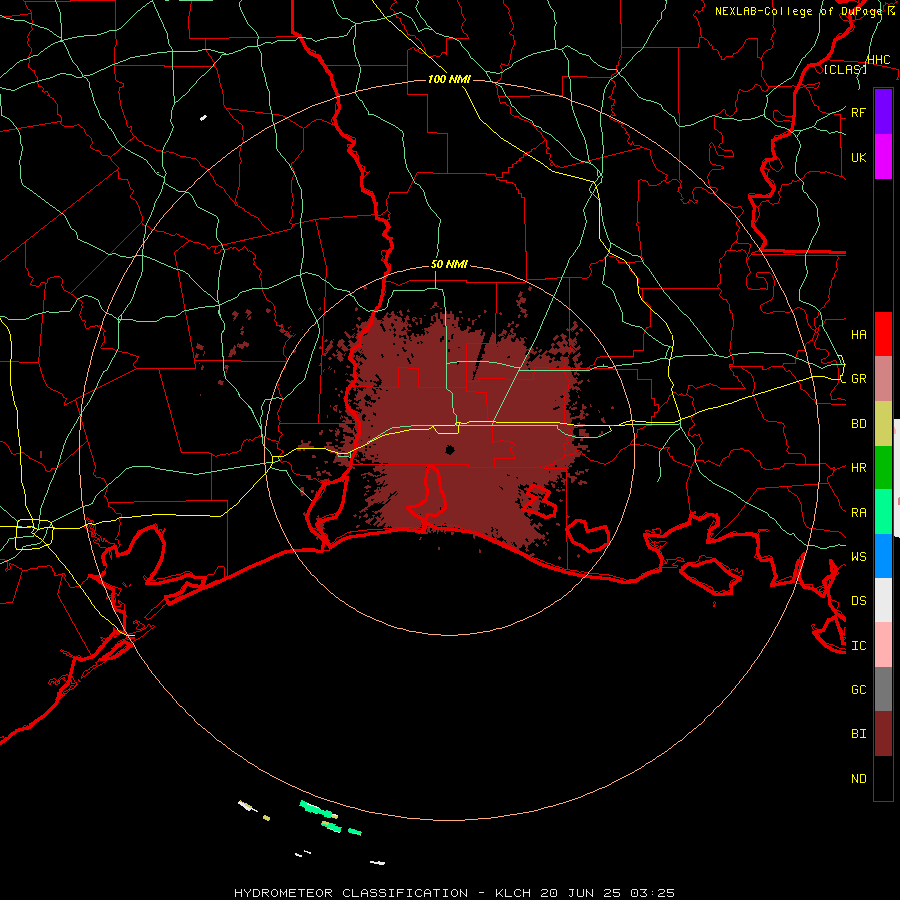This screenshot has height=900, width=900.
Task: Click the HHC product label
Action: click(x=878, y=60)
